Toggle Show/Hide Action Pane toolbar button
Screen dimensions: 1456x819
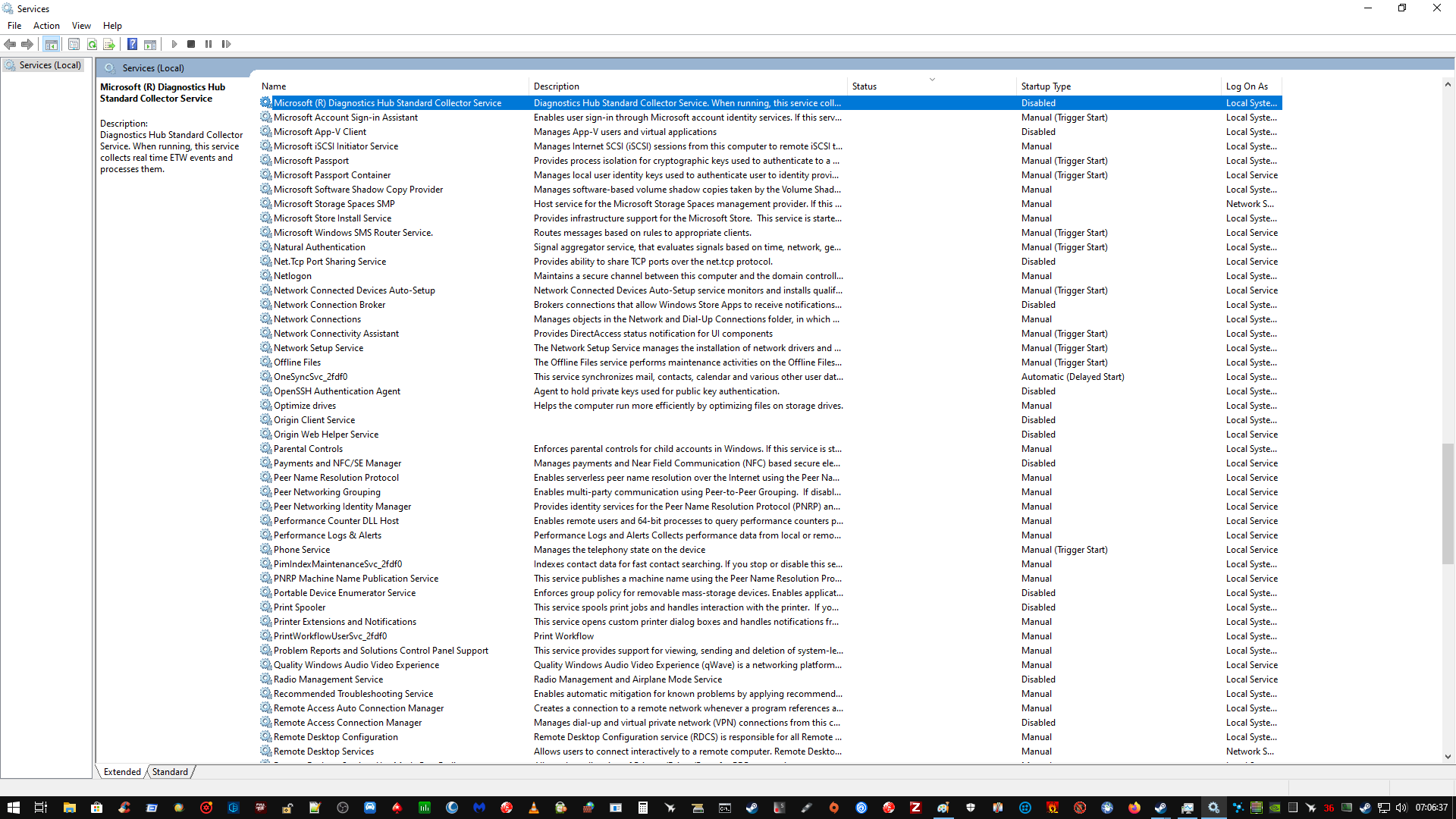click(x=150, y=44)
